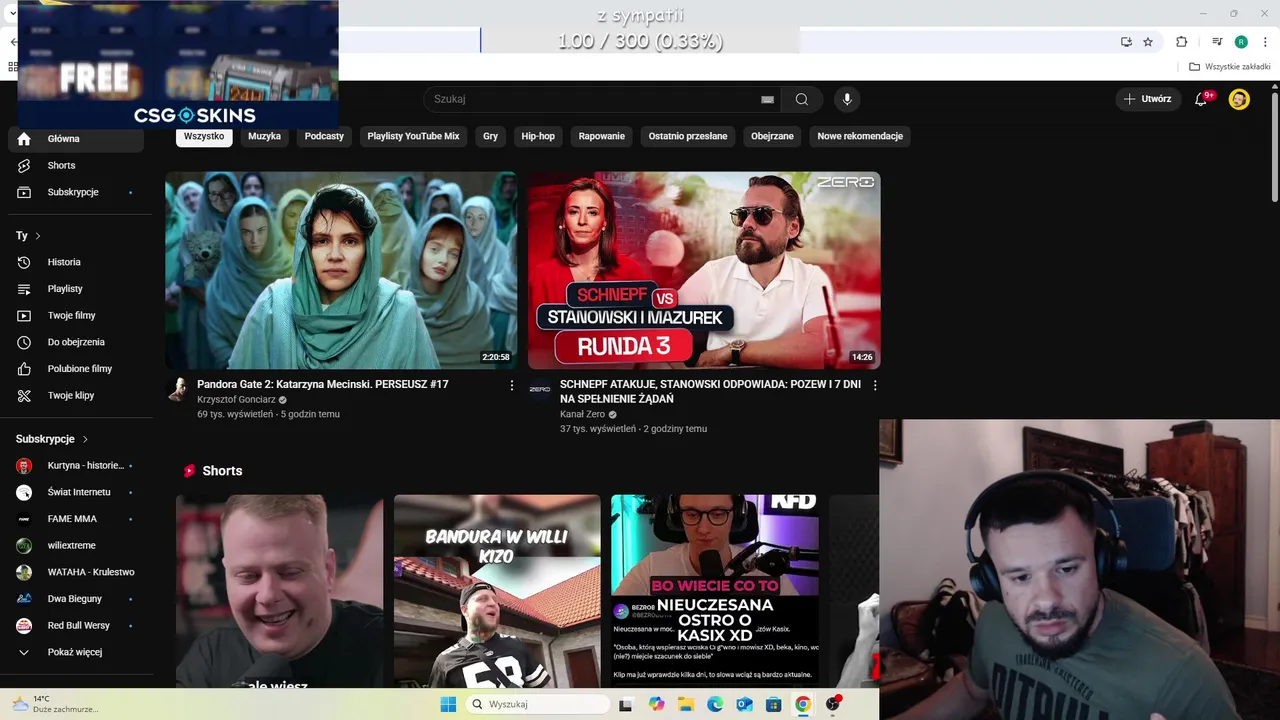1280x720 pixels.
Task: Open YouTube notifications bell
Action: [1202, 99]
